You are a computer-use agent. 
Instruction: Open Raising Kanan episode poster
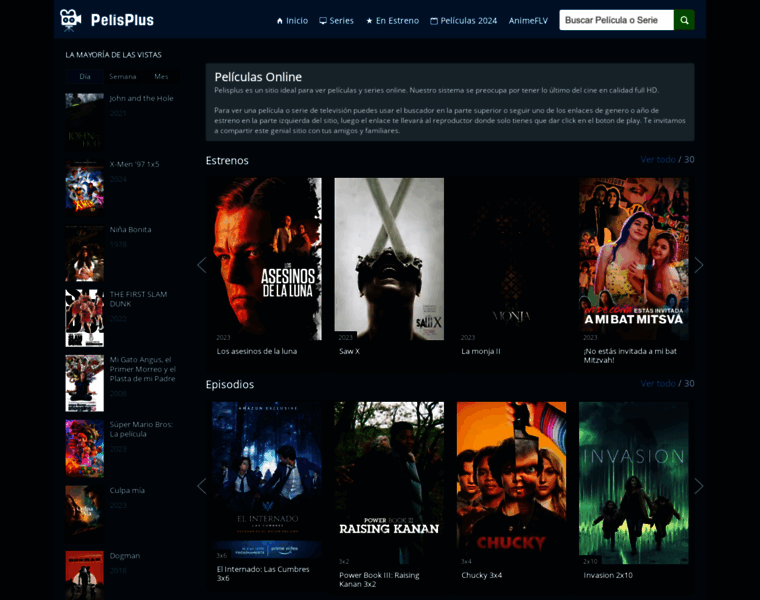(x=389, y=483)
